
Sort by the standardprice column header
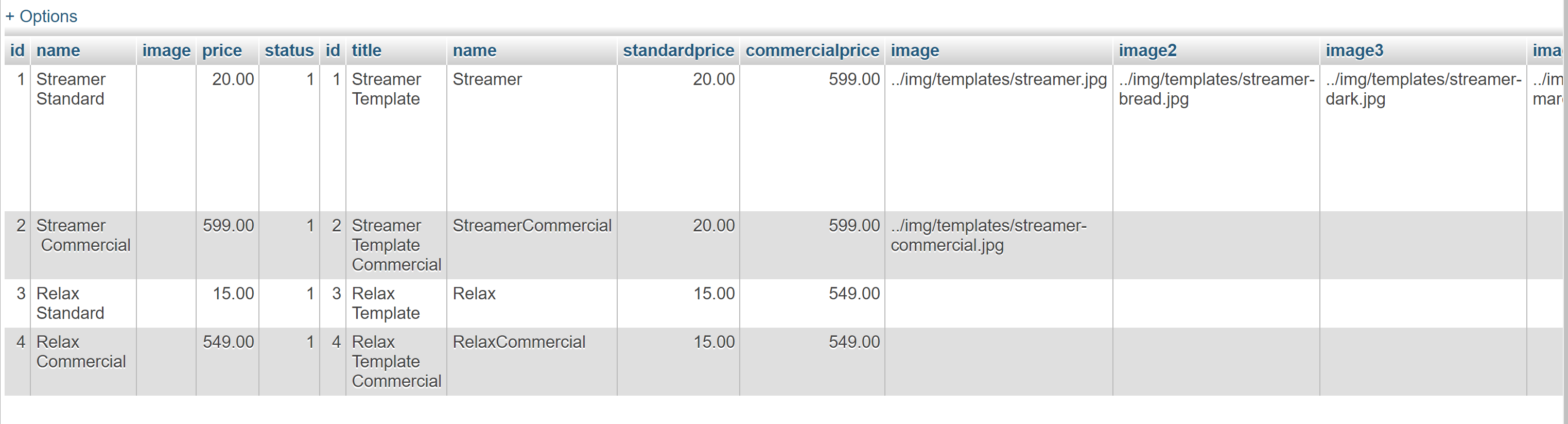[x=678, y=50]
